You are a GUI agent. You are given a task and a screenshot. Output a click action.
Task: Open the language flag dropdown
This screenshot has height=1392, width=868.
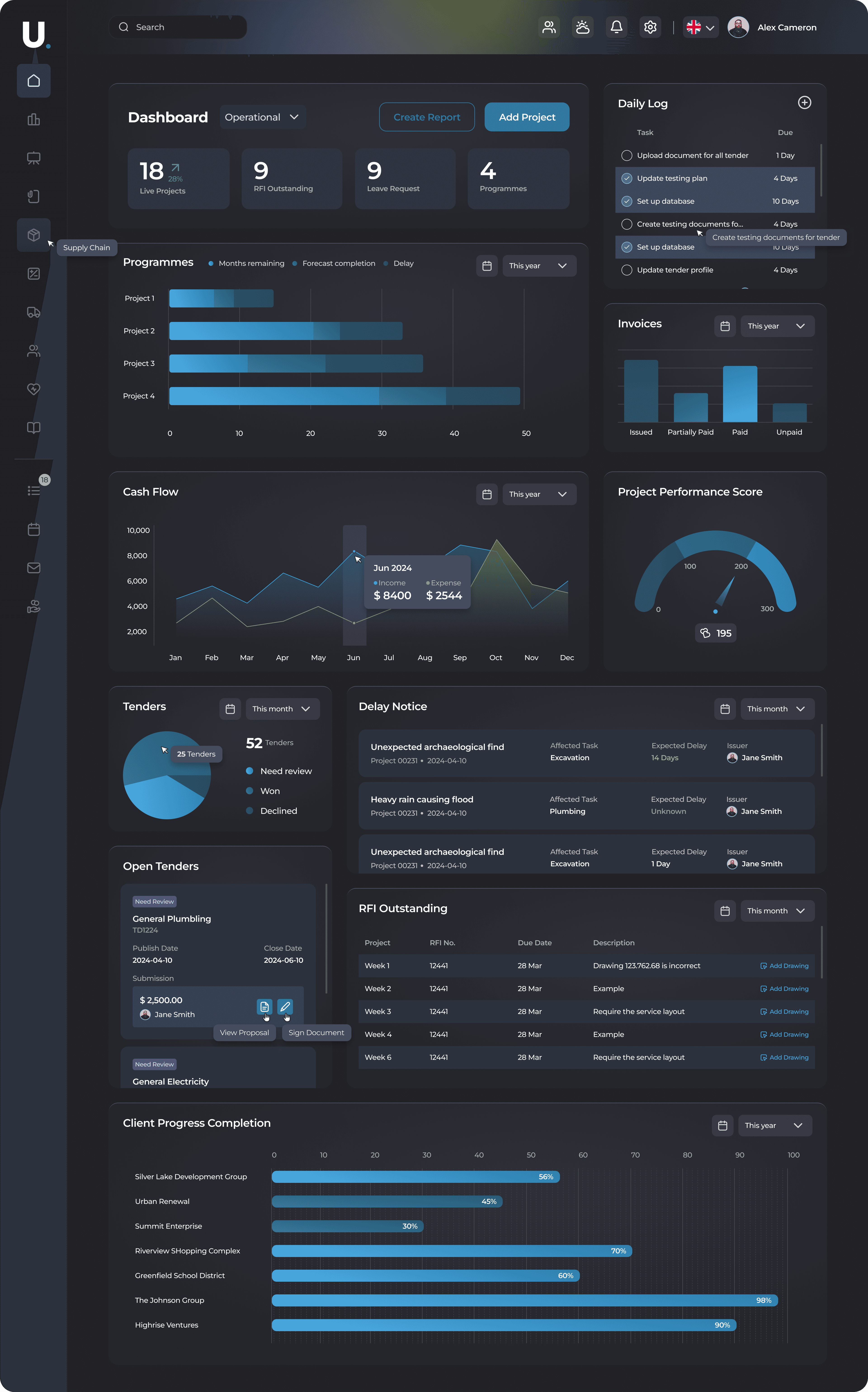[701, 27]
